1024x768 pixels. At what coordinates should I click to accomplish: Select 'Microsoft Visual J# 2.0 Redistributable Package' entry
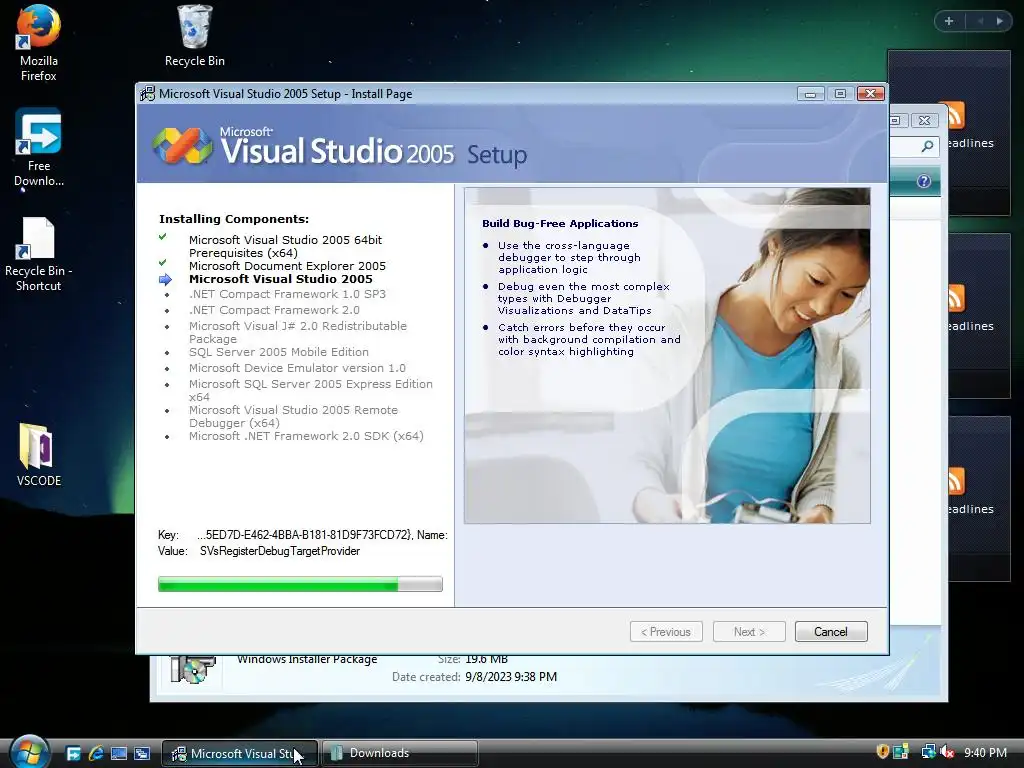click(298, 332)
